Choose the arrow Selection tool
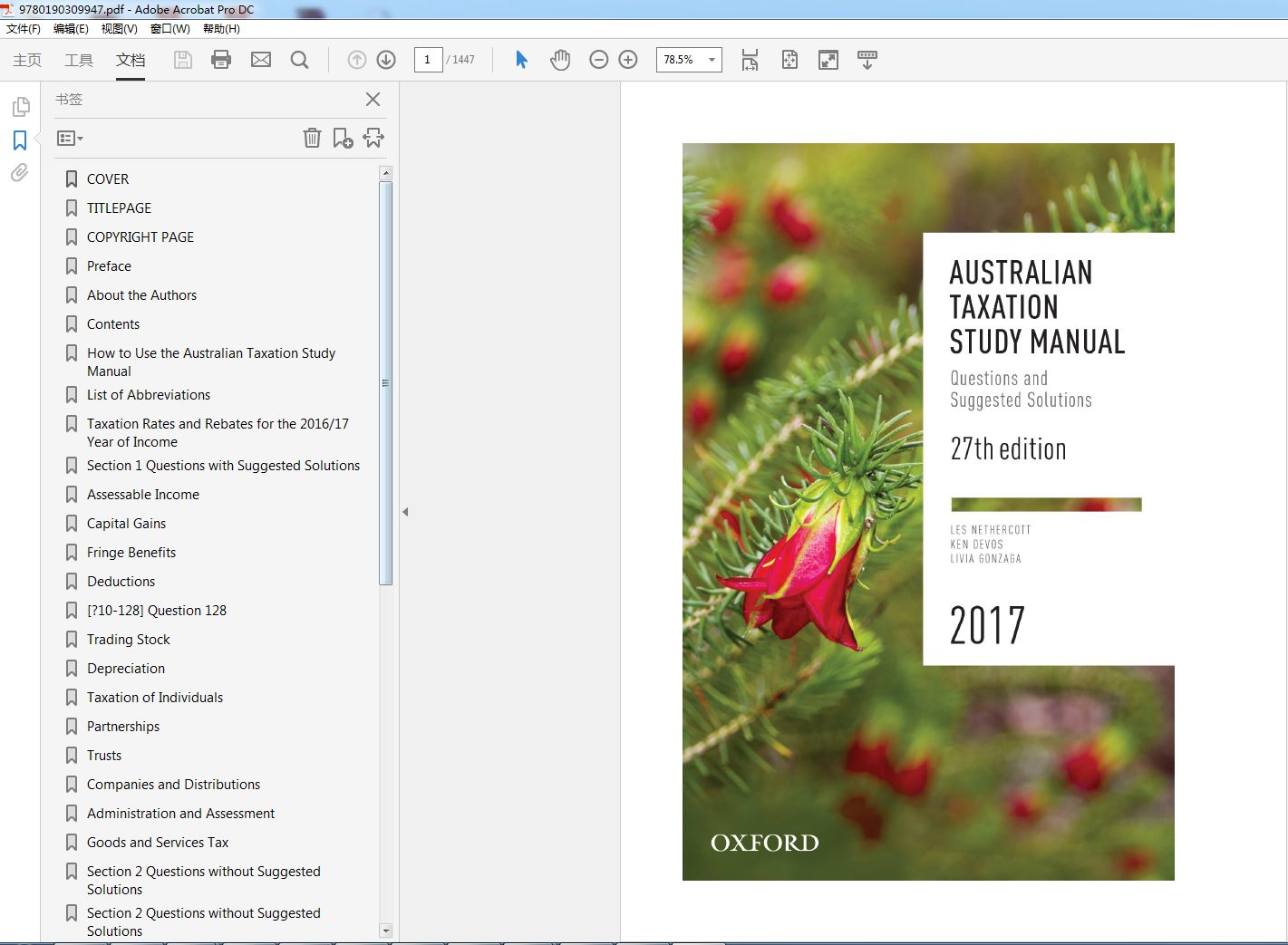Viewport: 1288px width, 945px height. (x=521, y=60)
